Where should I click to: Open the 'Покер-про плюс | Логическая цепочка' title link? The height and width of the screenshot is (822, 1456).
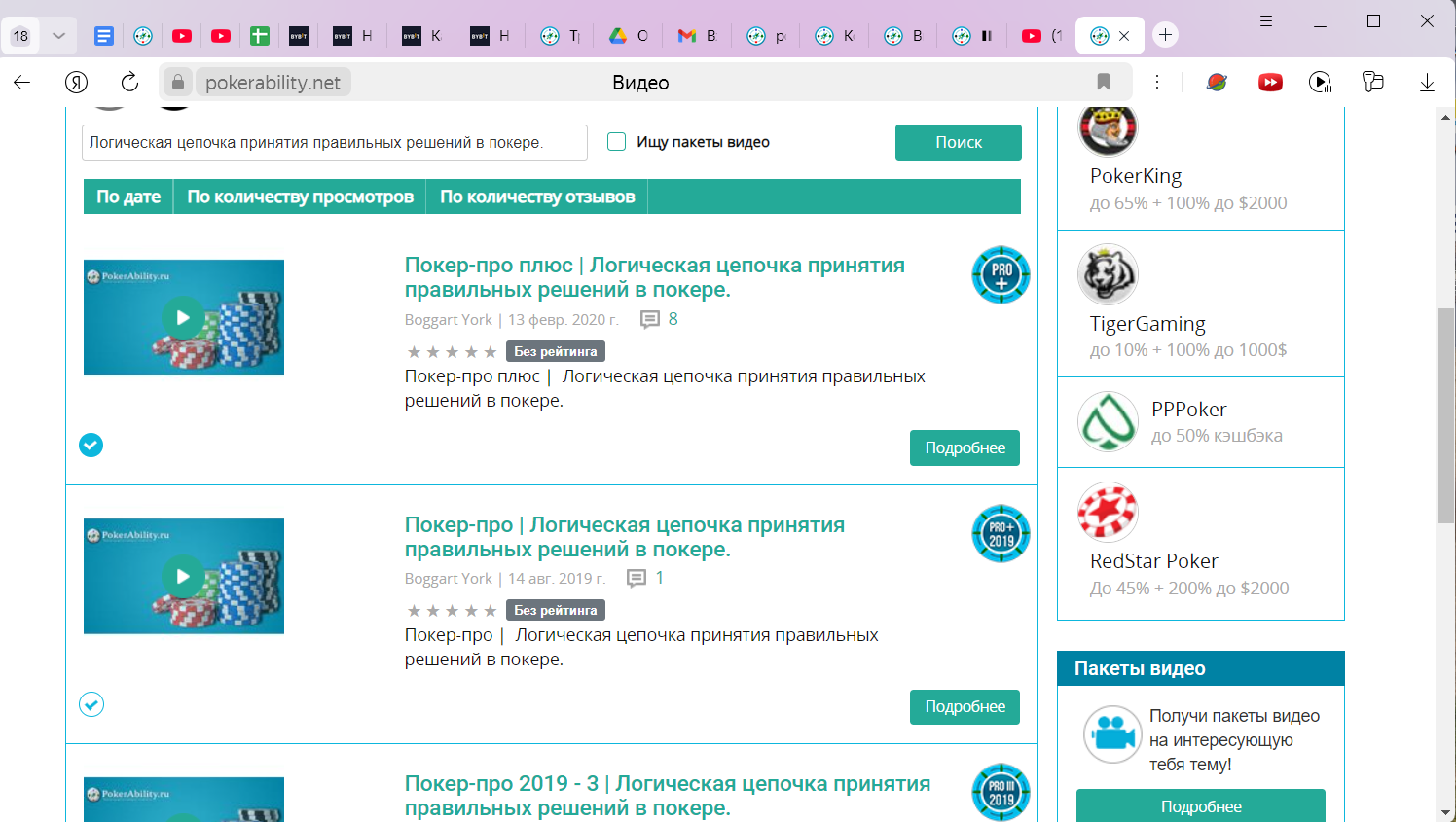[654, 277]
